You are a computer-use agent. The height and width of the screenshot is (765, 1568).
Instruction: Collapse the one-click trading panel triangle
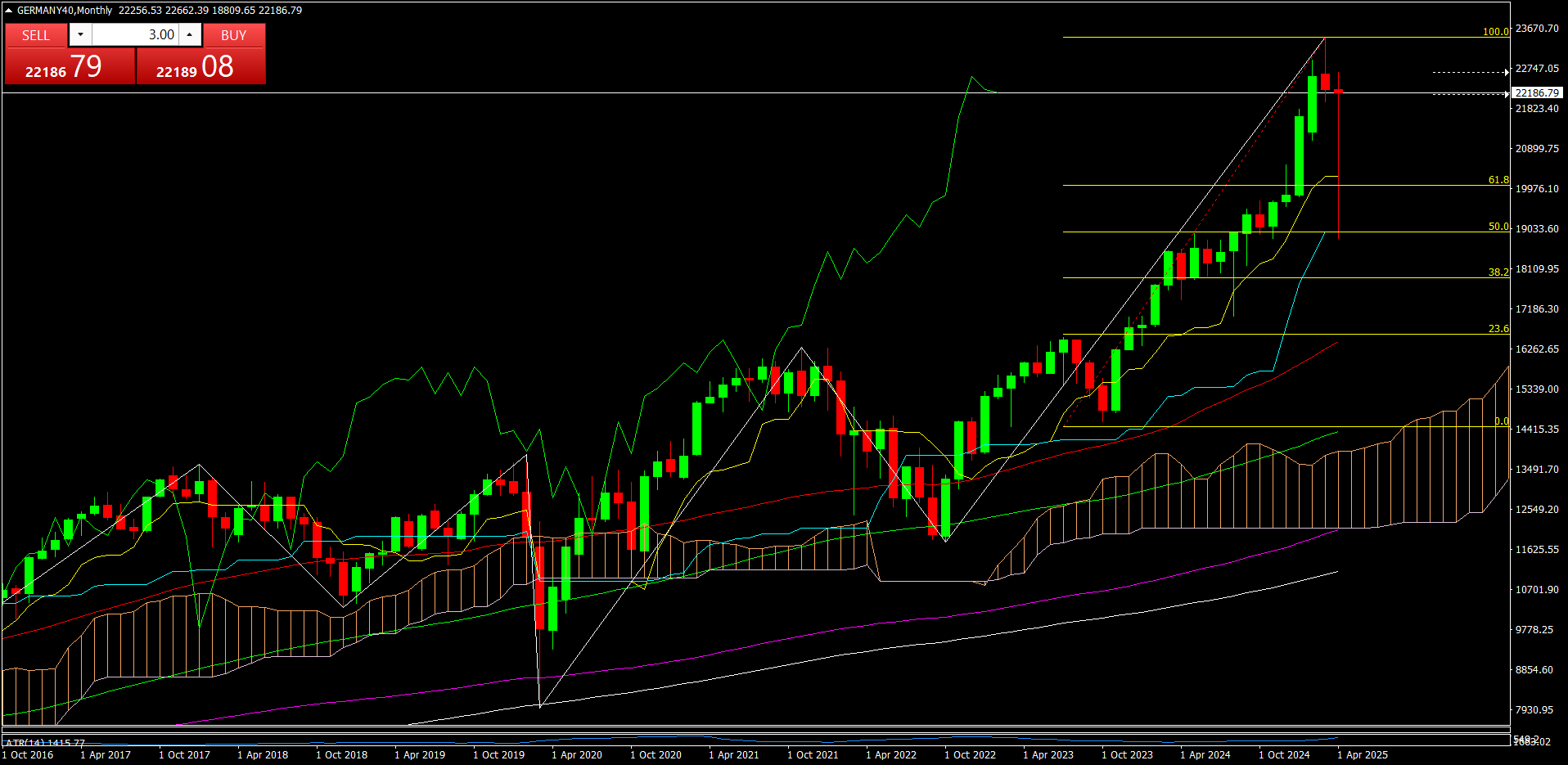coord(8,11)
